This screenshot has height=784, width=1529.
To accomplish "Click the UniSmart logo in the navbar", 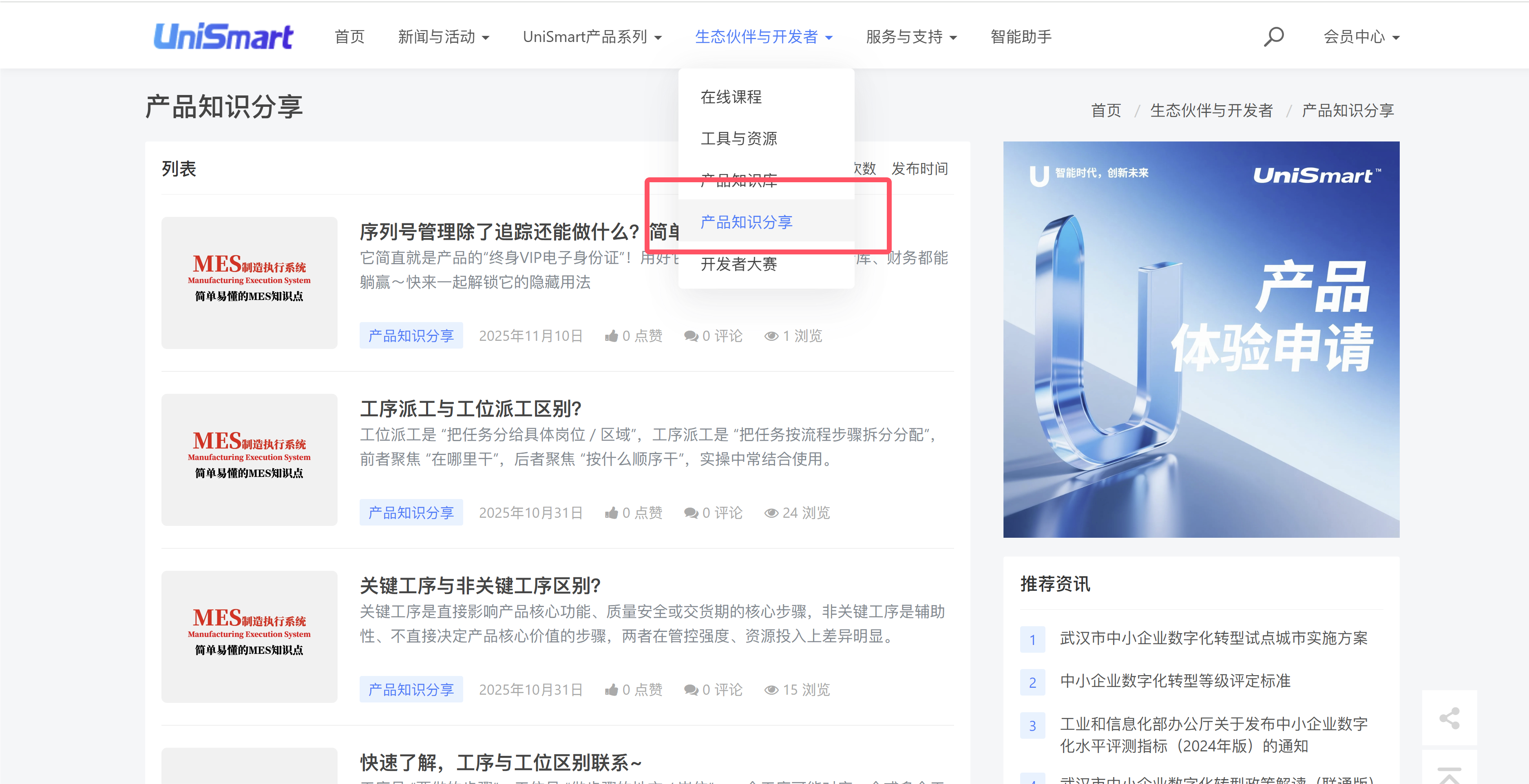I will click(223, 36).
